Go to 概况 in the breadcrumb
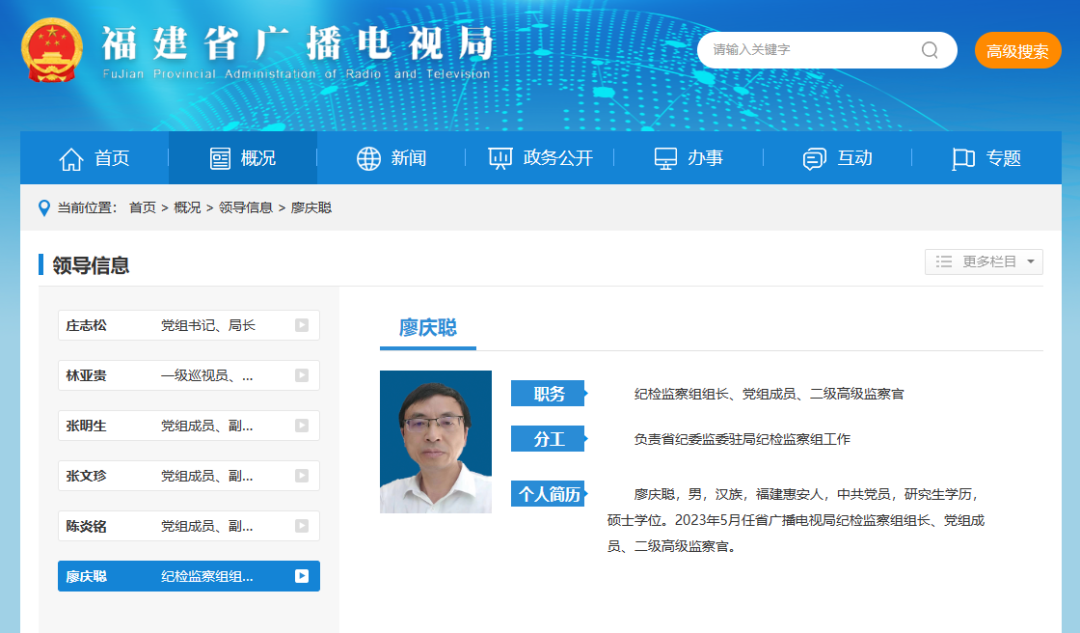Viewport: 1080px width, 633px height. 187,208
